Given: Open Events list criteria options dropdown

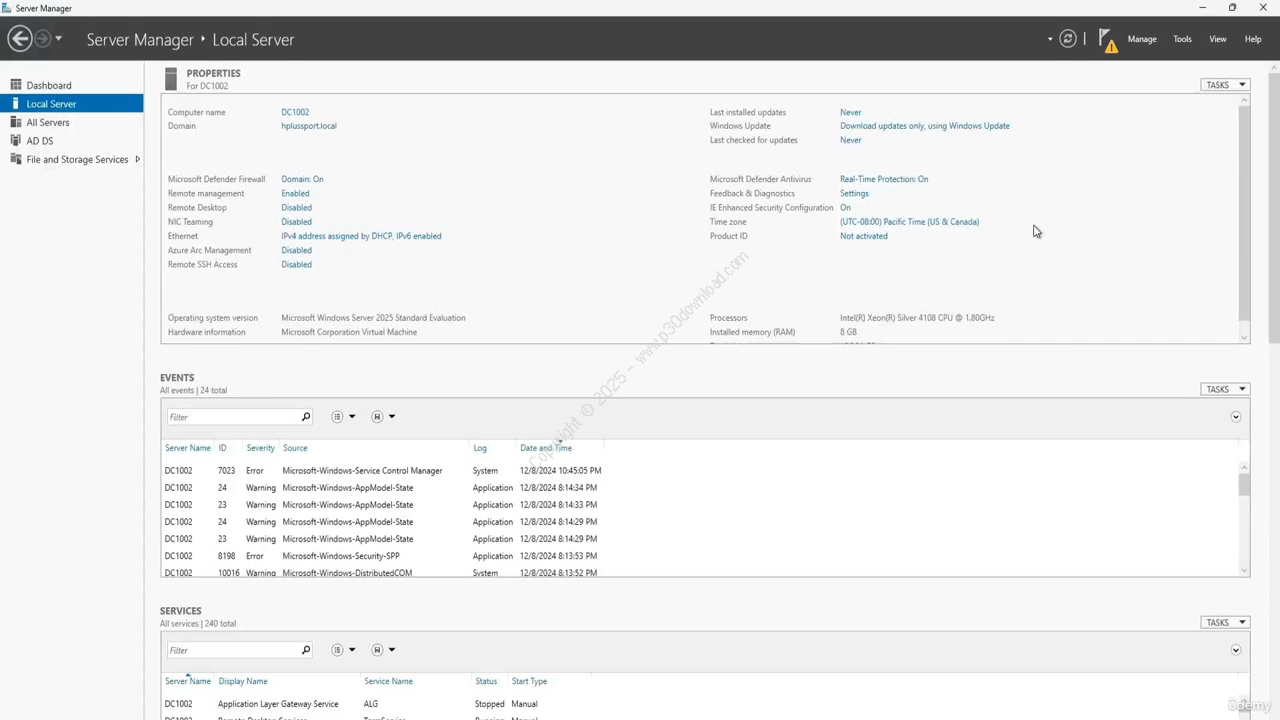Looking at the screenshot, I should click(343, 417).
